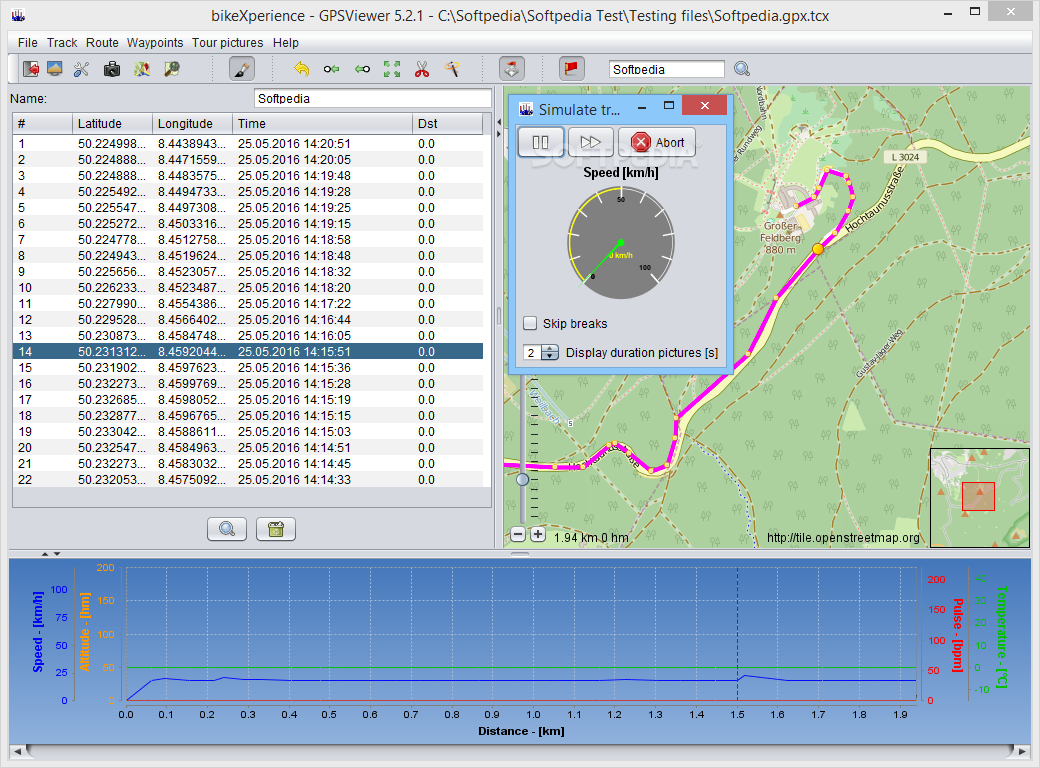Fast forward the track simulation
The image size is (1040, 768).
[590, 143]
